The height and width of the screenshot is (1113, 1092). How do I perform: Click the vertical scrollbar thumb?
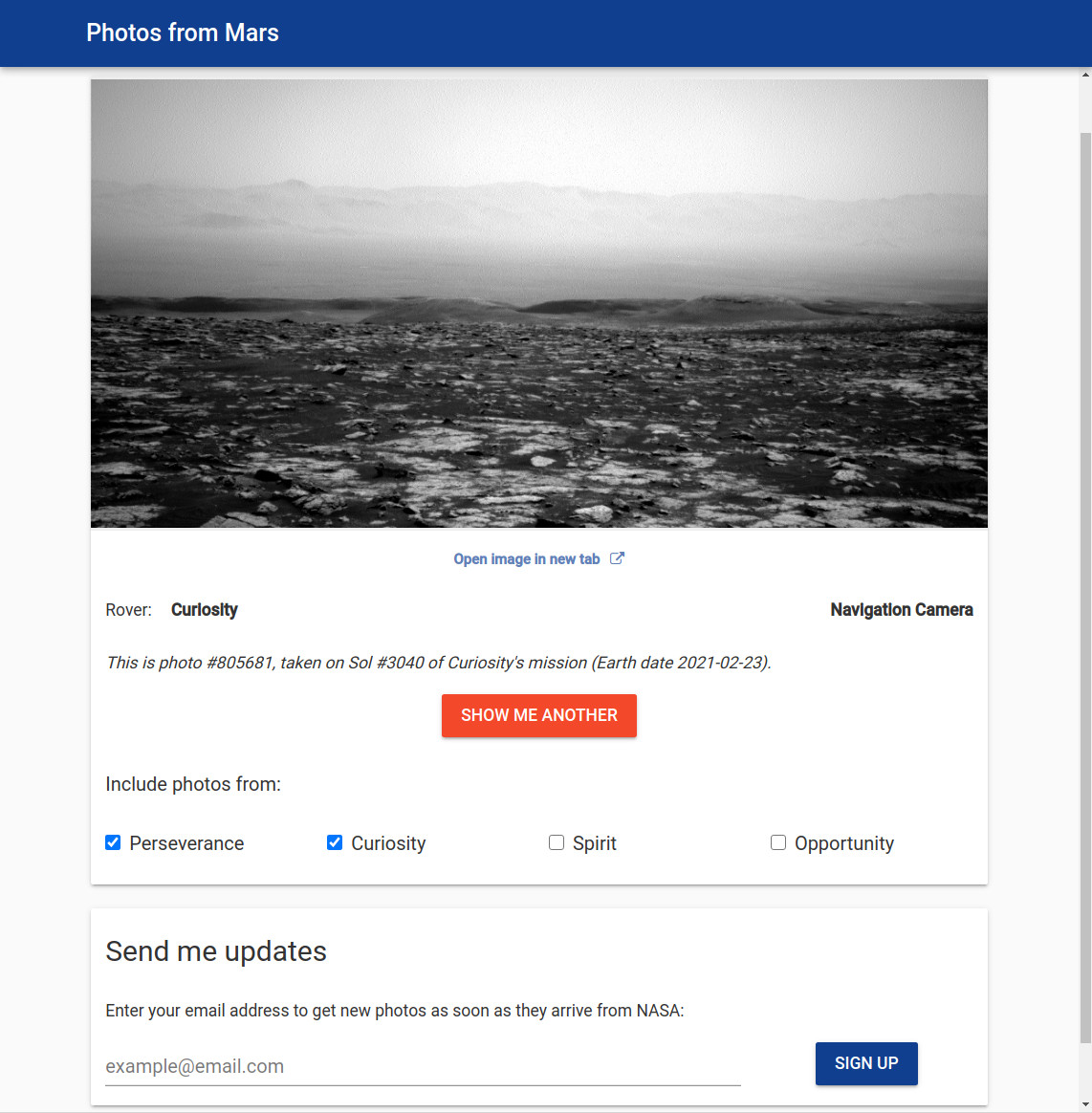point(1085,574)
